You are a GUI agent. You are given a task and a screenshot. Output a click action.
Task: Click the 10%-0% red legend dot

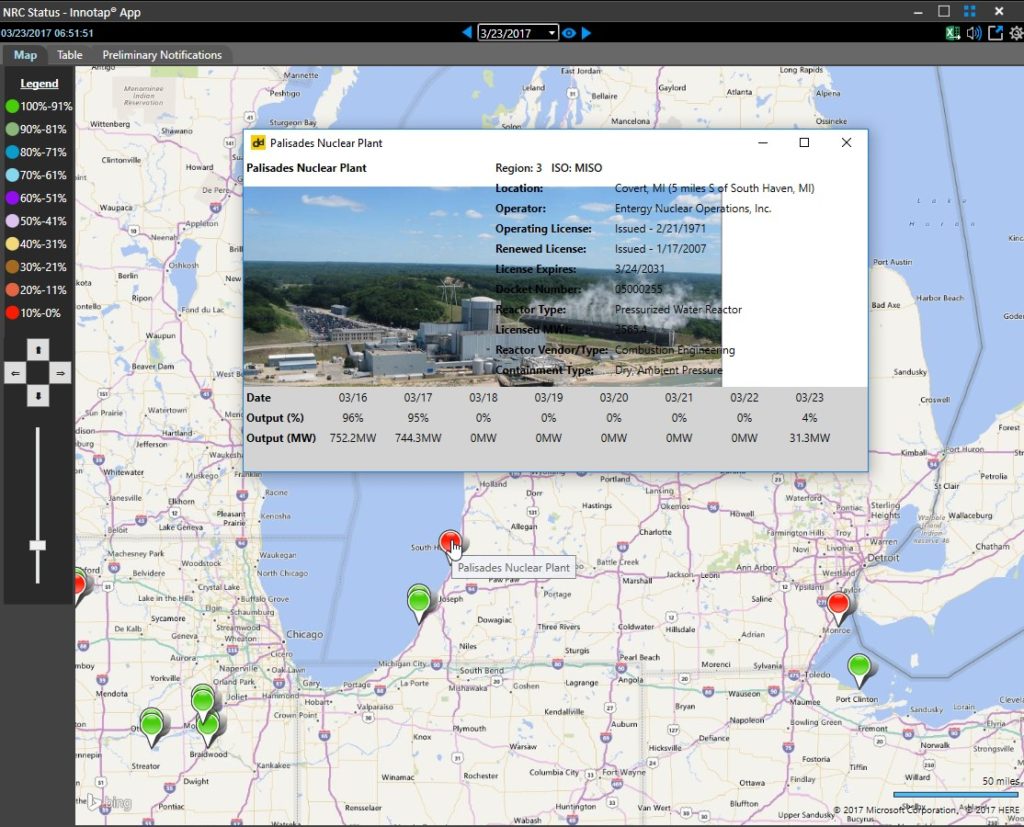tap(12, 312)
